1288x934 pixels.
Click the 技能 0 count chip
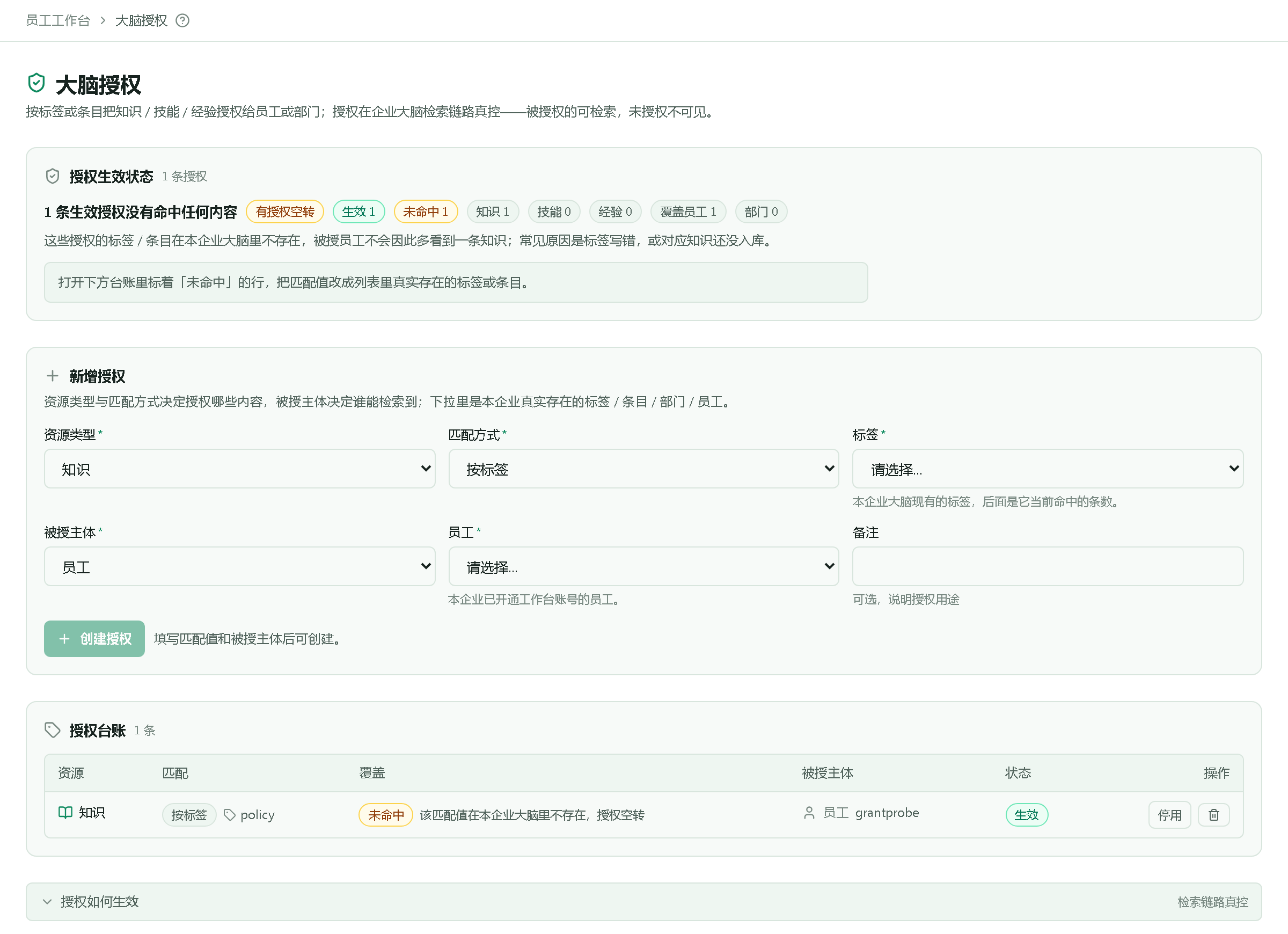554,211
